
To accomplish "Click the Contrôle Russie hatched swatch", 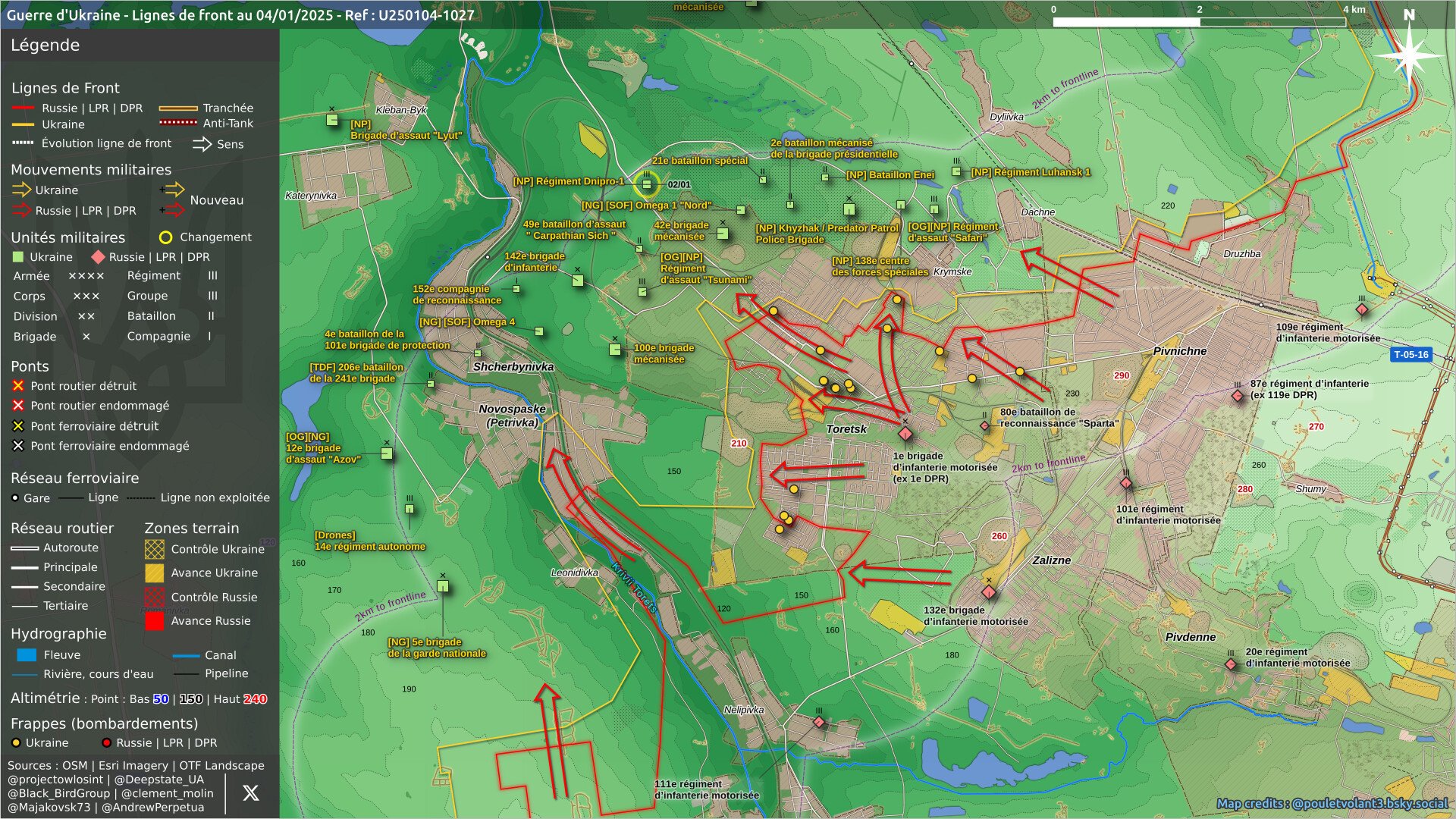I will pyautogui.click(x=154, y=597).
